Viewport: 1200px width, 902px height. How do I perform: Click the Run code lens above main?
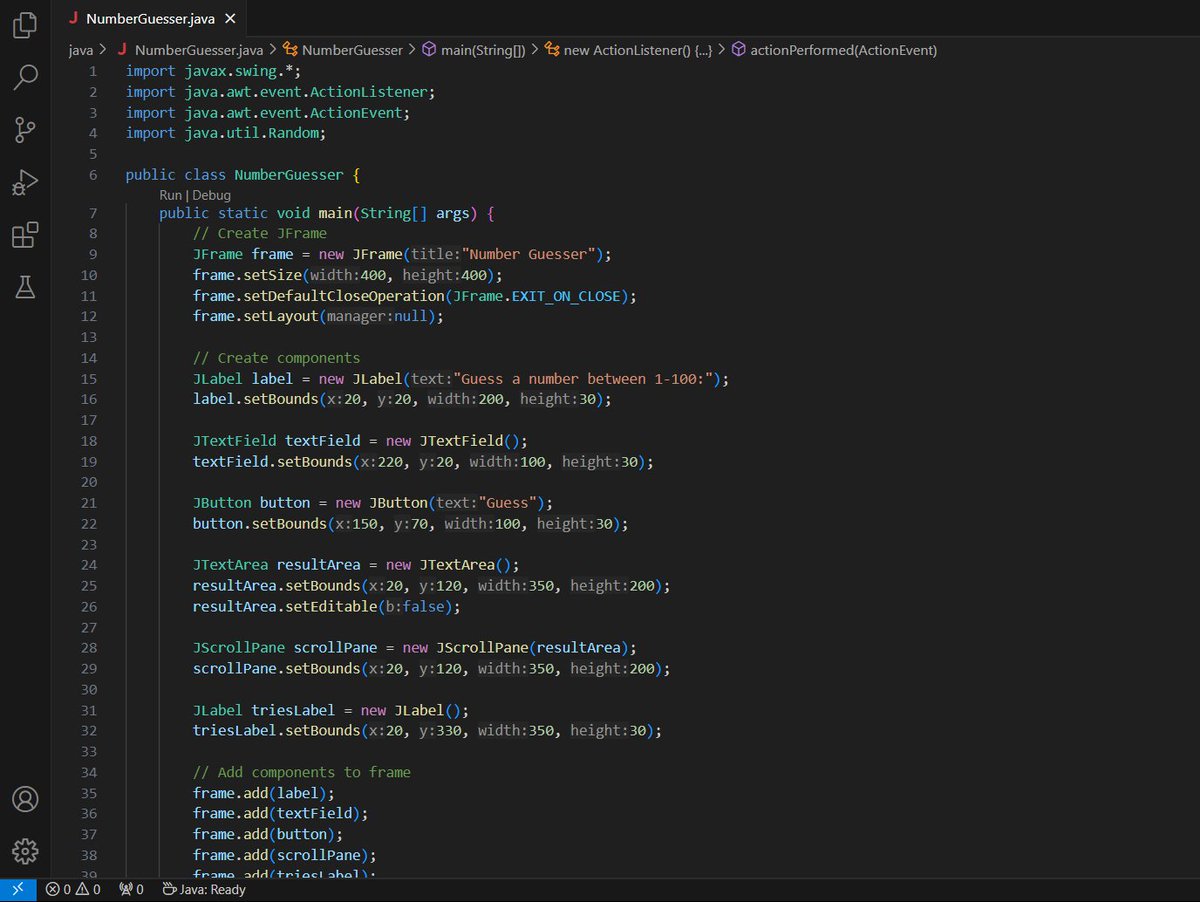point(171,196)
